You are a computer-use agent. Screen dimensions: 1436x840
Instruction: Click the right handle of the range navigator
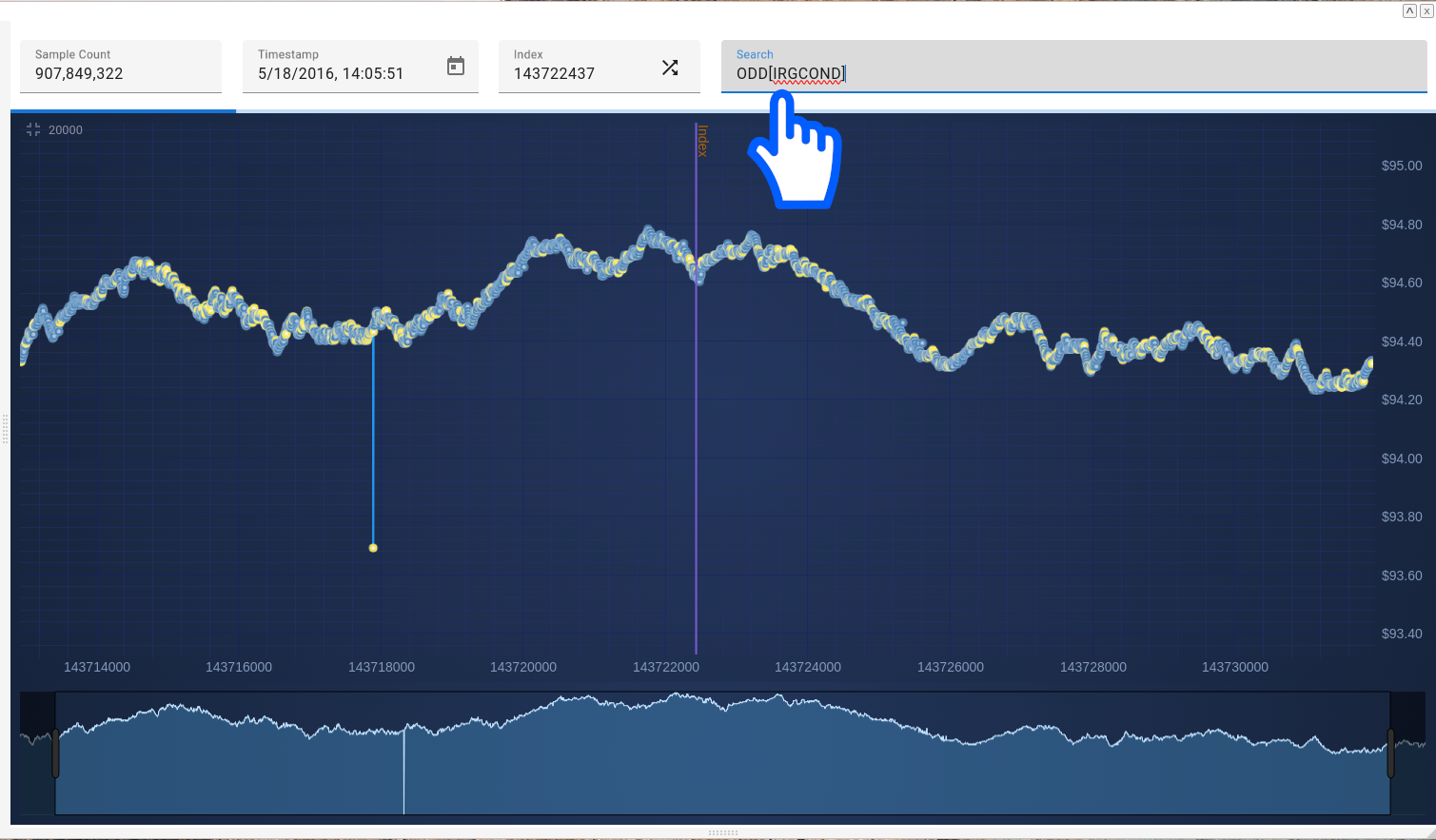pos(1390,752)
